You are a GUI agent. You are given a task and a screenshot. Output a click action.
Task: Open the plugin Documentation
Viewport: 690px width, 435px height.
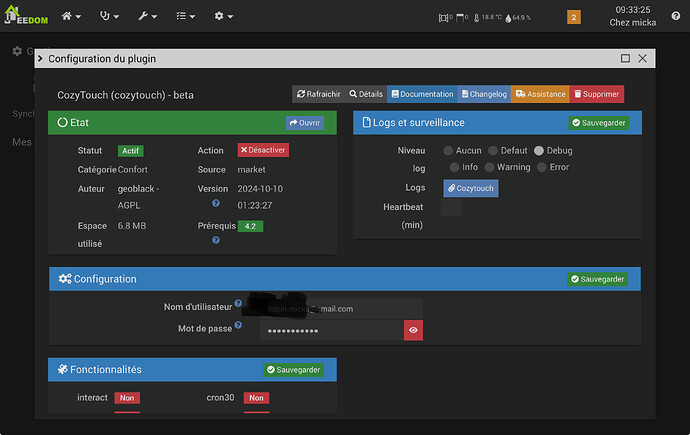[422, 94]
